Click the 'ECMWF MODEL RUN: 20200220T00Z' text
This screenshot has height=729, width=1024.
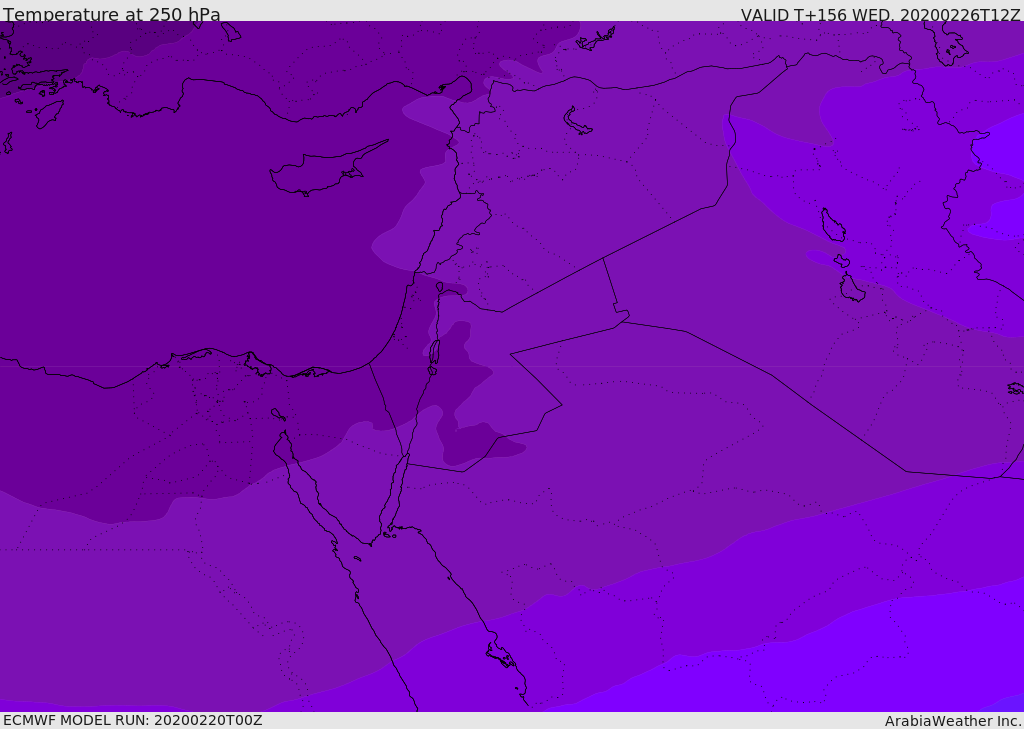coord(133,720)
